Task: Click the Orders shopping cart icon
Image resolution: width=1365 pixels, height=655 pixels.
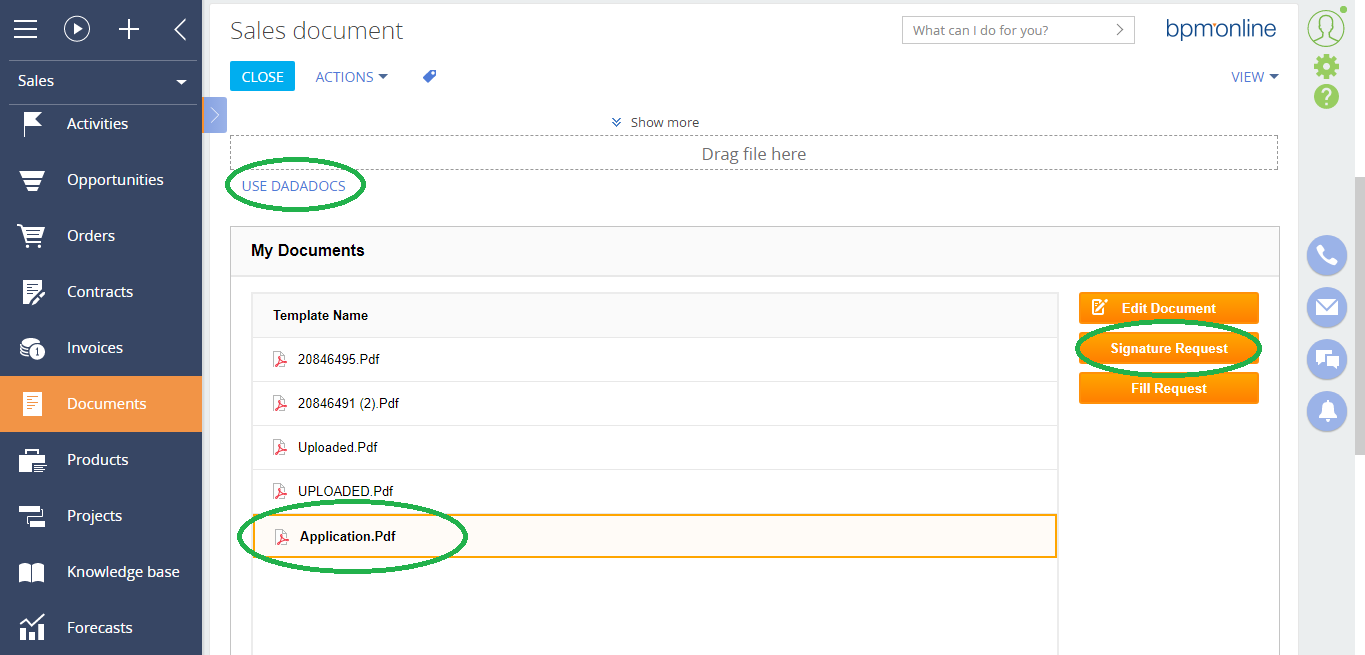Action: click(32, 236)
